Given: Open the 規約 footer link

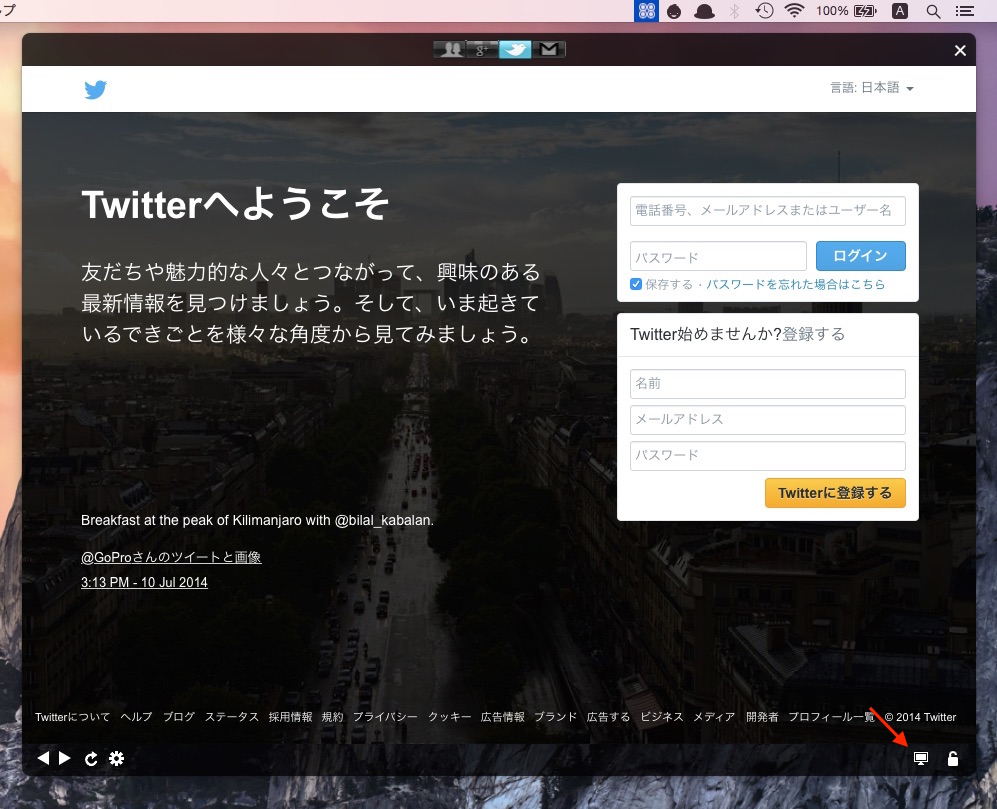Looking at the screenshot, I should tap(333, 717).
